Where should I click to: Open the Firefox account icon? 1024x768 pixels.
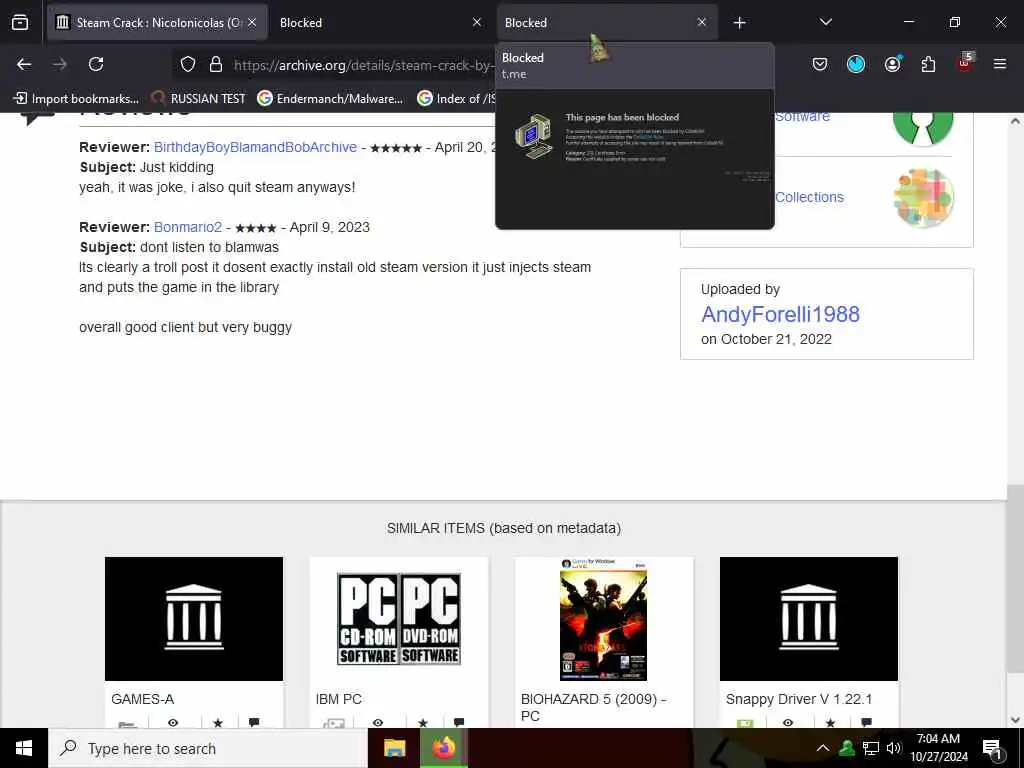[x=892, y=64]
